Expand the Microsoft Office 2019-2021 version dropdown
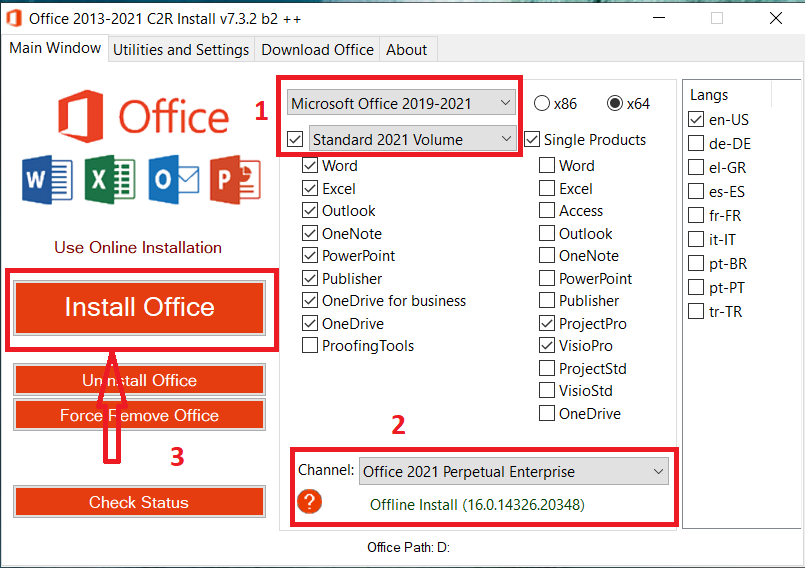 pyautogui.click(x=401, y=103)
